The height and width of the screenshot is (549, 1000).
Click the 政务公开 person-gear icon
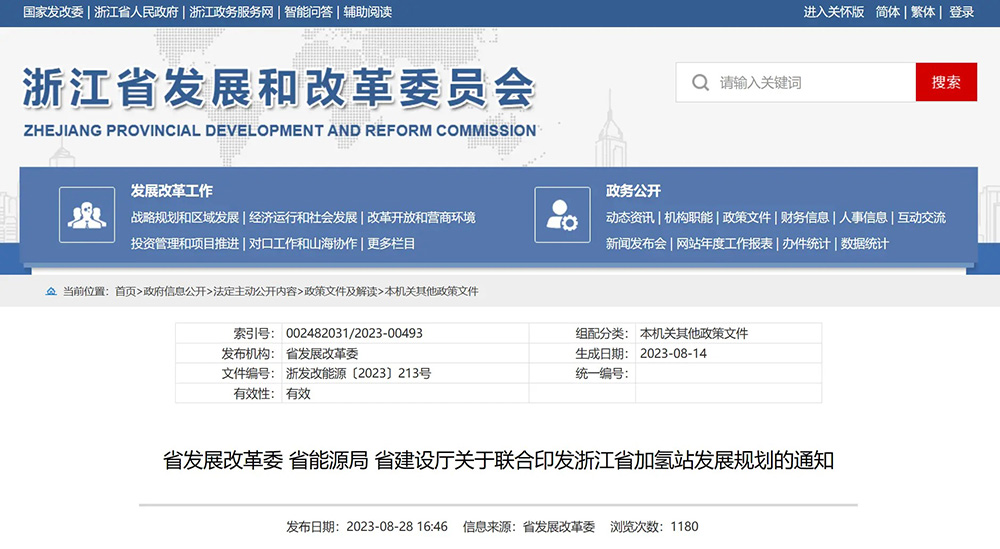pyautogui.click(x=562, y=215)
